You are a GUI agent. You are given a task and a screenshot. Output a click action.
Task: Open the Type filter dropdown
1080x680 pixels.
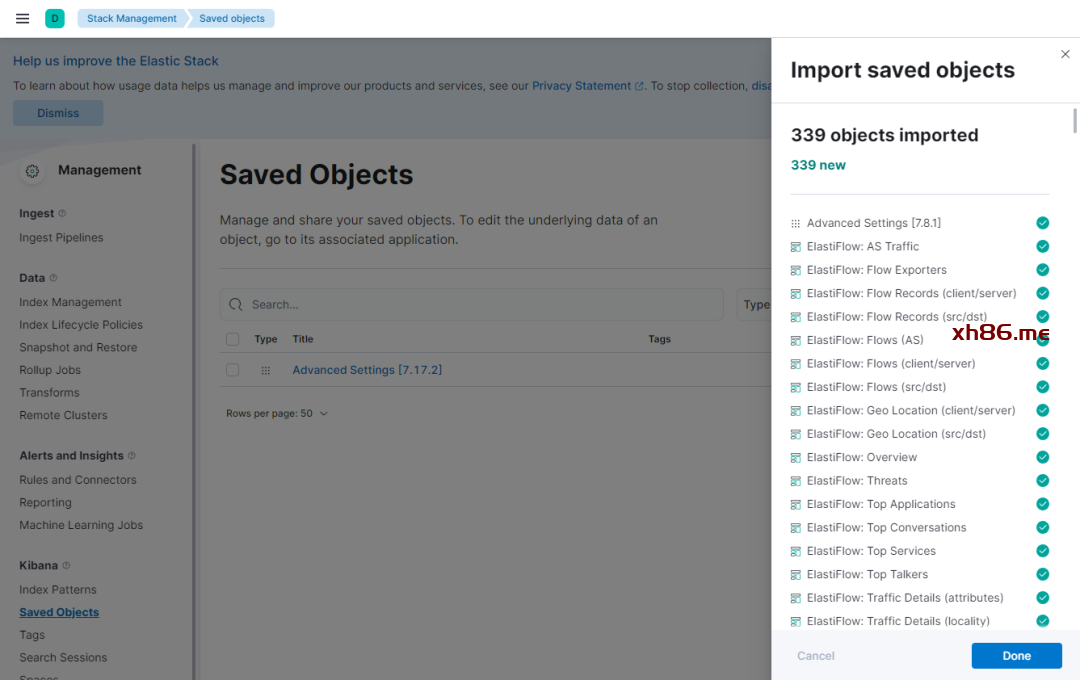pyautogui.click(x=755, y=304)
